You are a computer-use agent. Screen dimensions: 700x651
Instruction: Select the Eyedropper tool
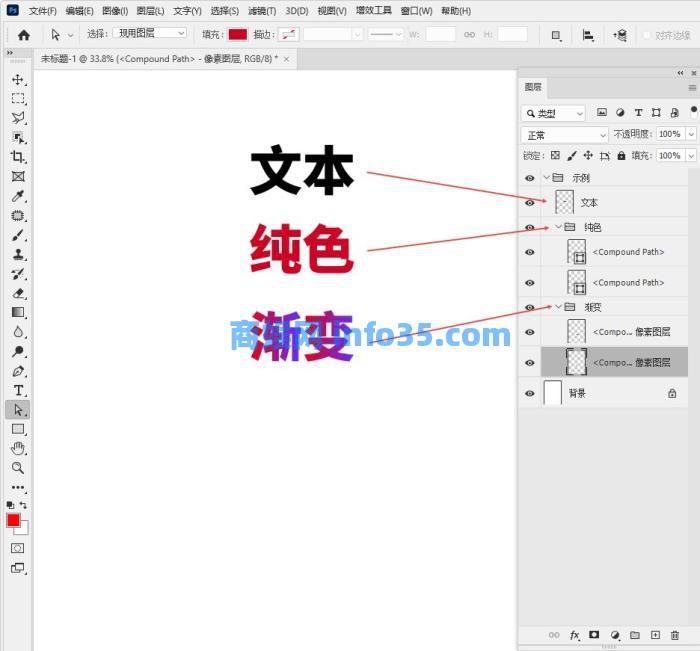click(x=18, y=196)
